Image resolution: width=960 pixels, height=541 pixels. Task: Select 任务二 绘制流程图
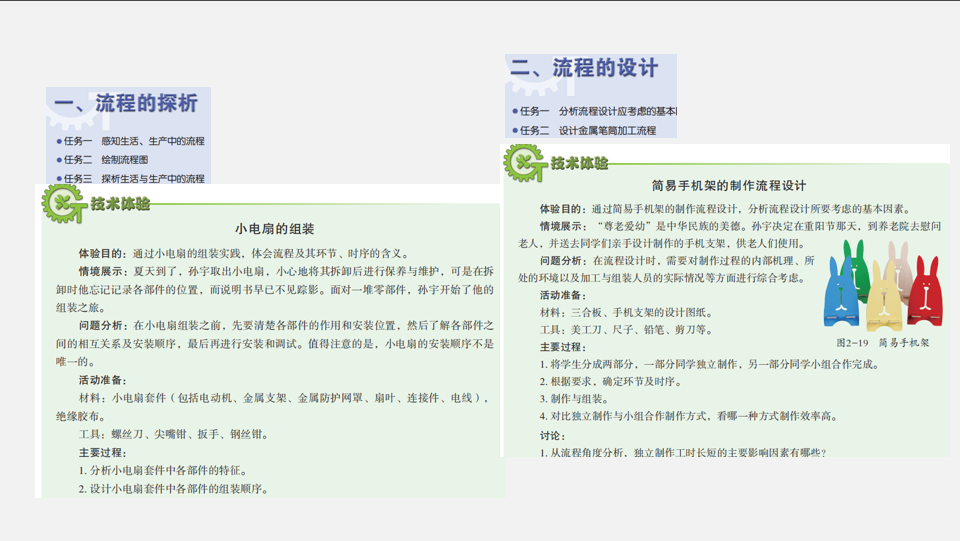[x=105, y=160]
